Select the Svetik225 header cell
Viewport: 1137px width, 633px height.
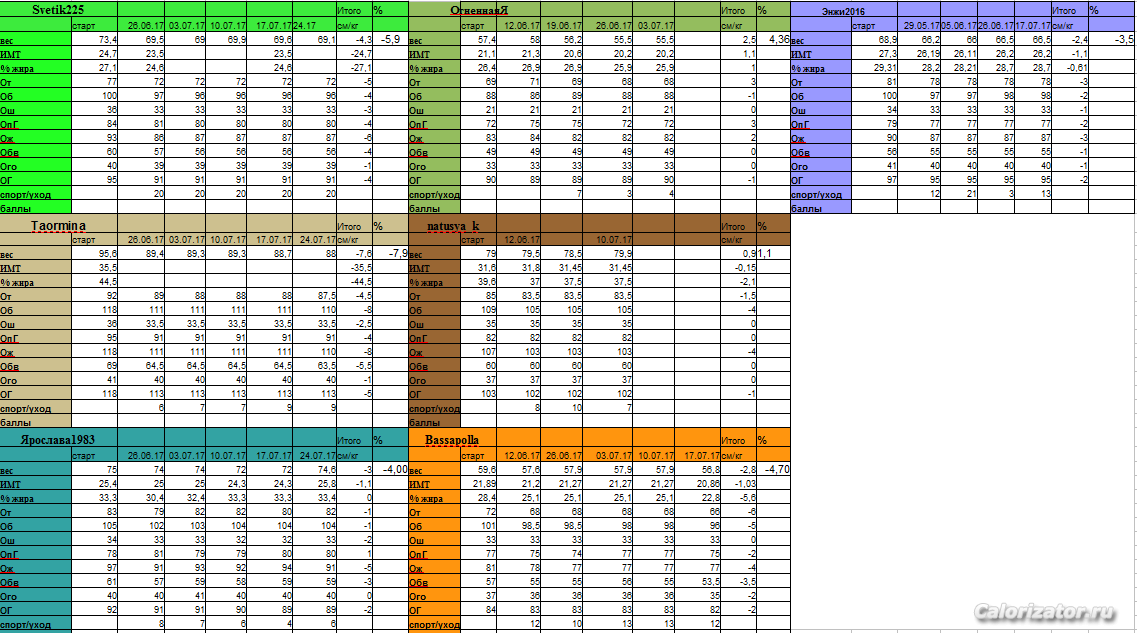59,10
